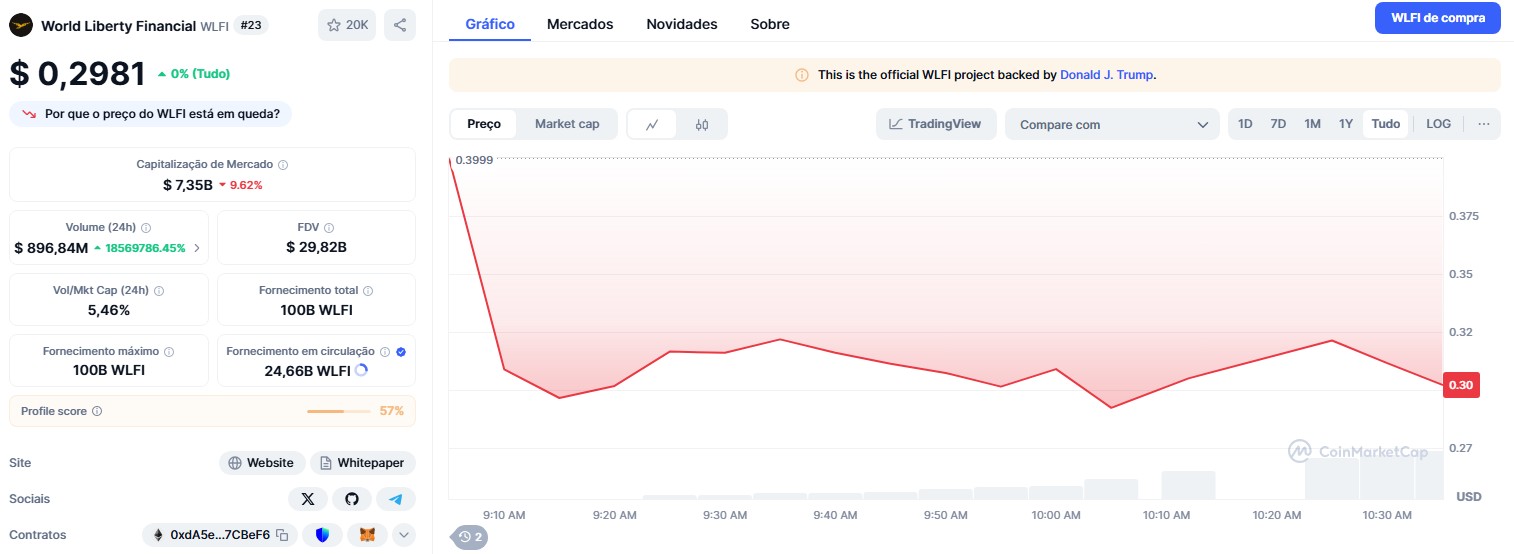Viewport: 1514px width, 554px height.
Task: Click info icon beside Vol/Mkt Cap (24h)
Action: 159,291
